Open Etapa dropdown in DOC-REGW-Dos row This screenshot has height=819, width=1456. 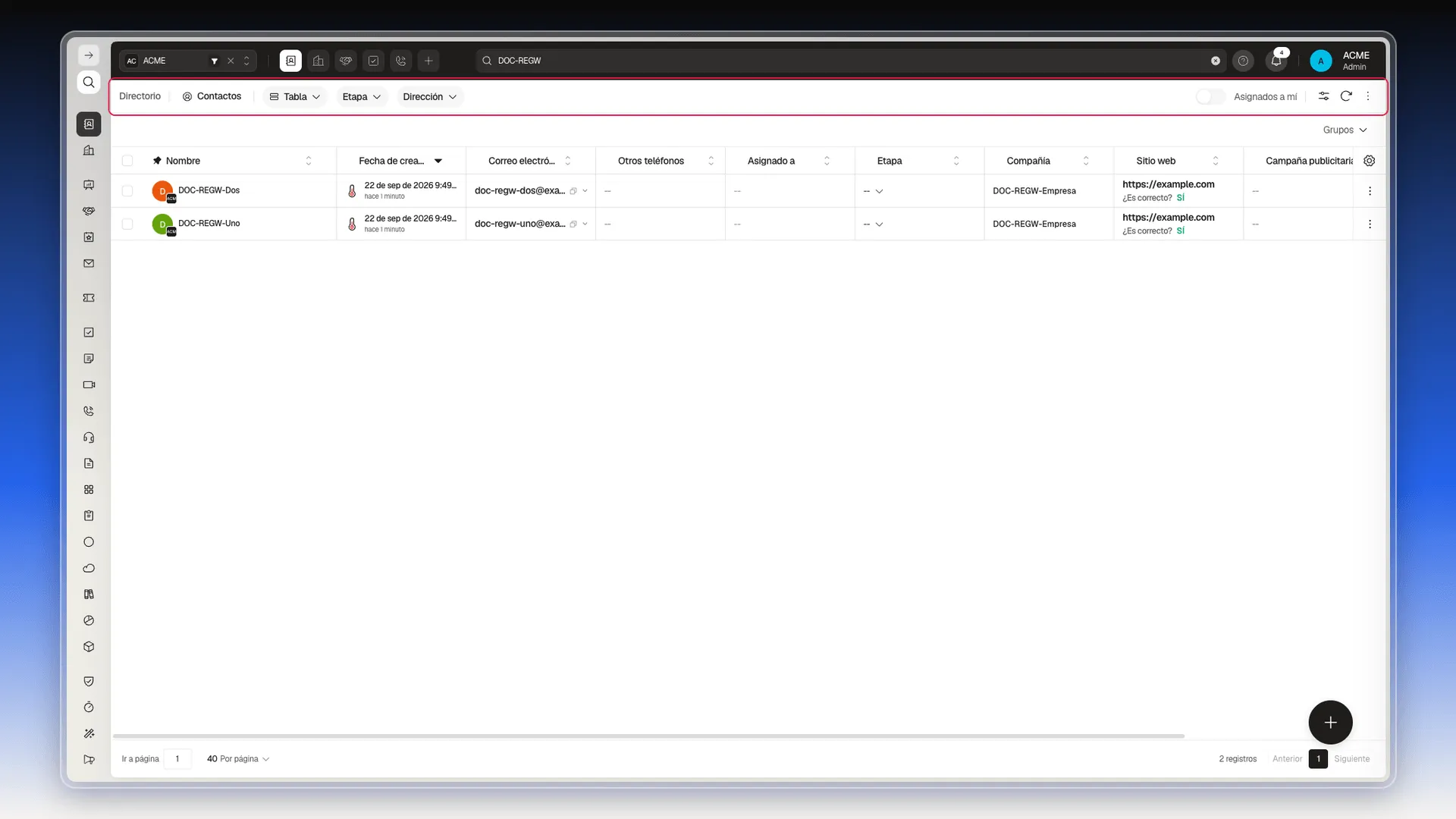click(874, 191)
